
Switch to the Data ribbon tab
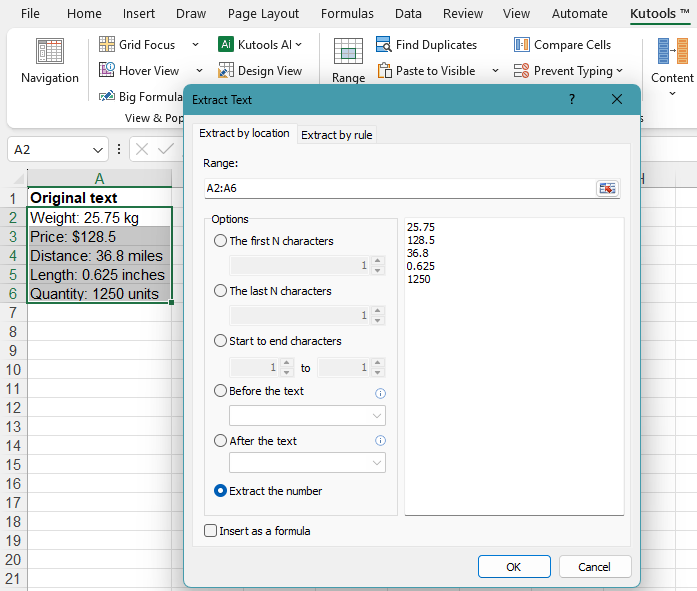click(x=408, y=14)
